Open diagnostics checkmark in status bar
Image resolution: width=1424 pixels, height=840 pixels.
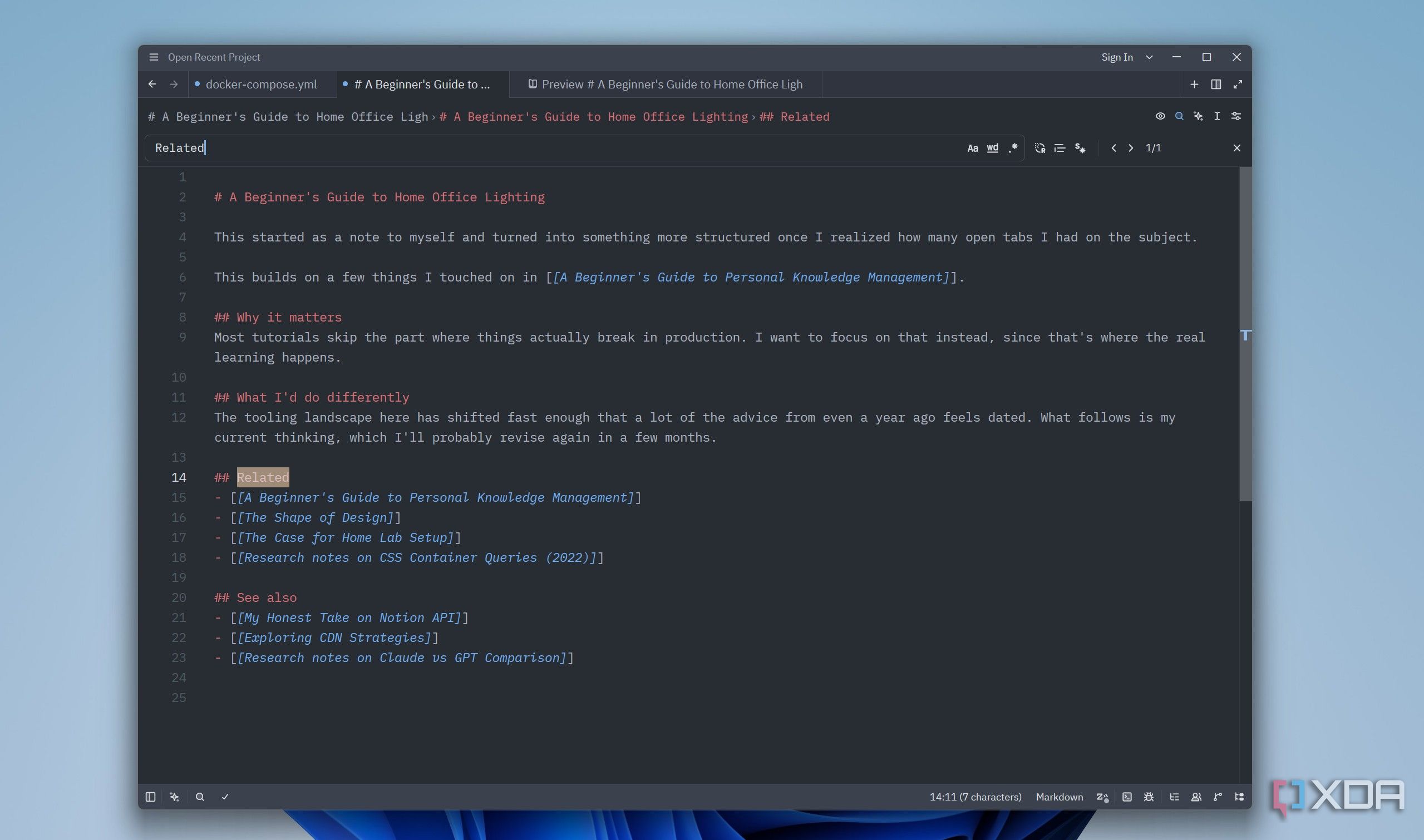pos(225,797)
